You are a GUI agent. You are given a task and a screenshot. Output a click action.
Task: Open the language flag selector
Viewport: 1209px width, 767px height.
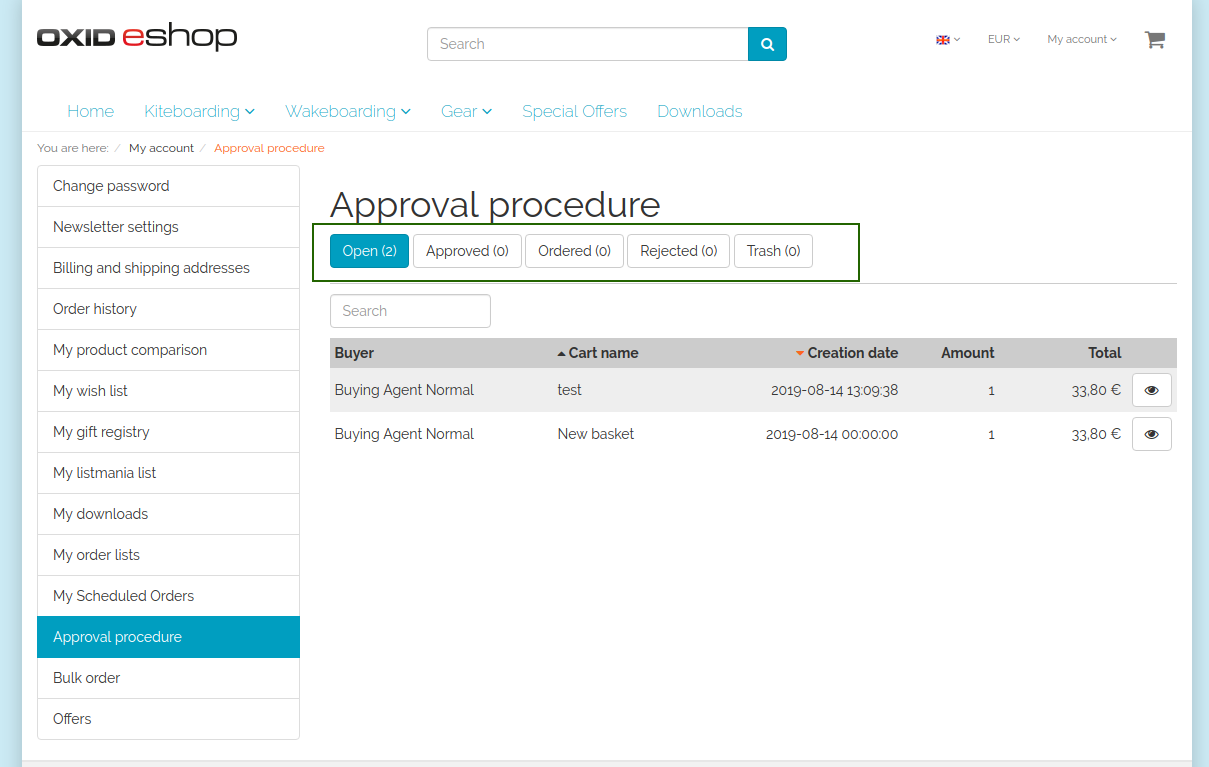(x=947, y=40)
